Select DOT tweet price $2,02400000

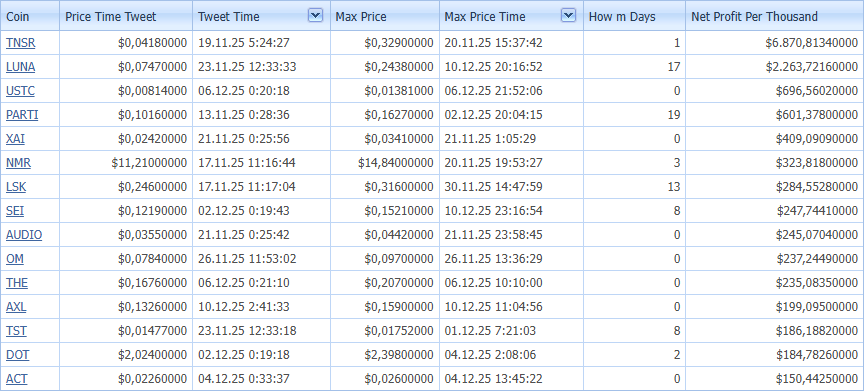point(152,355)
